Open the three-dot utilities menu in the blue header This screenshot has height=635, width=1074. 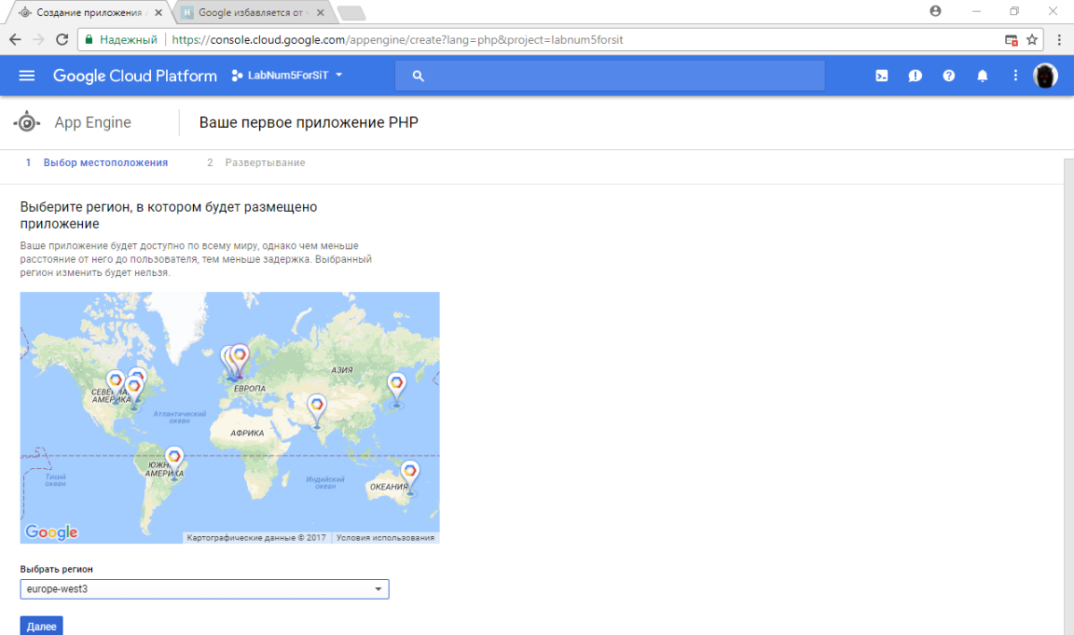(x=1015, y=75)
